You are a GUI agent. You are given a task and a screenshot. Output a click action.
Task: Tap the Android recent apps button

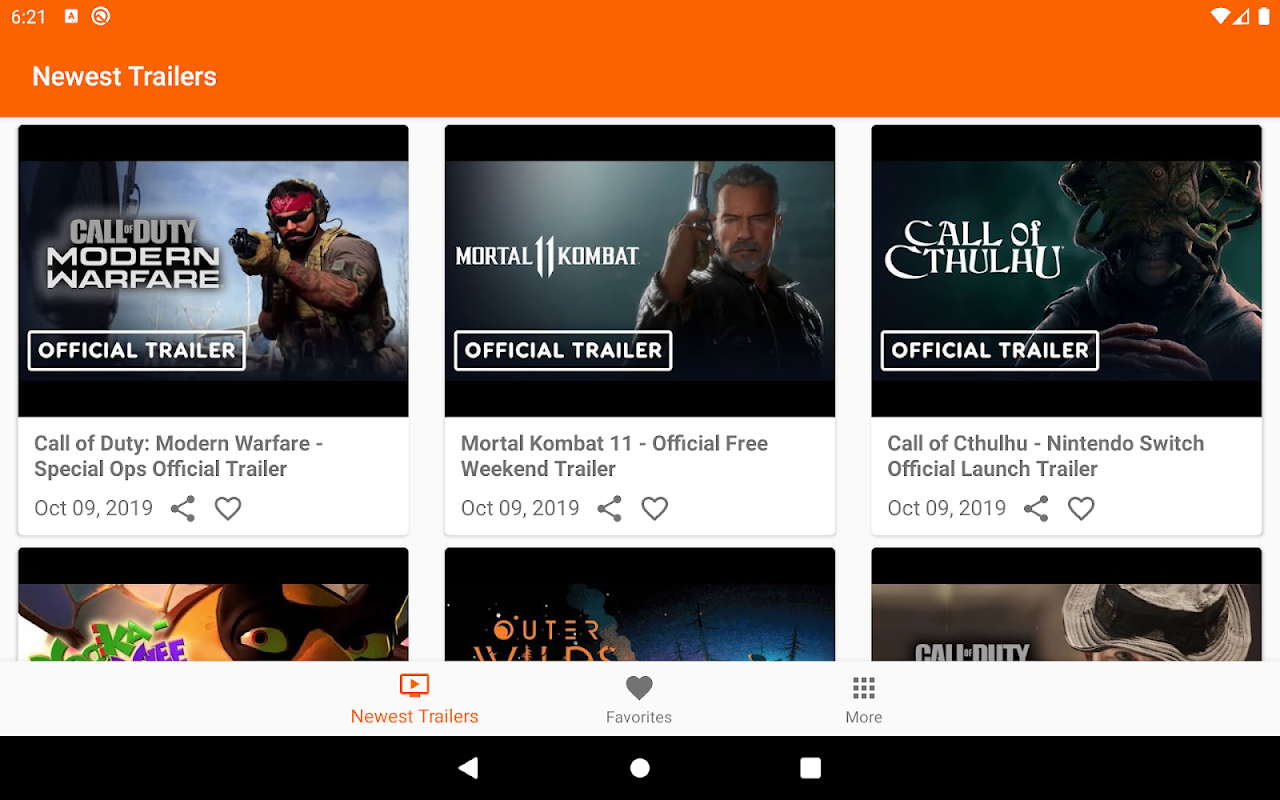pyautogui.click(x=811, y=768)
